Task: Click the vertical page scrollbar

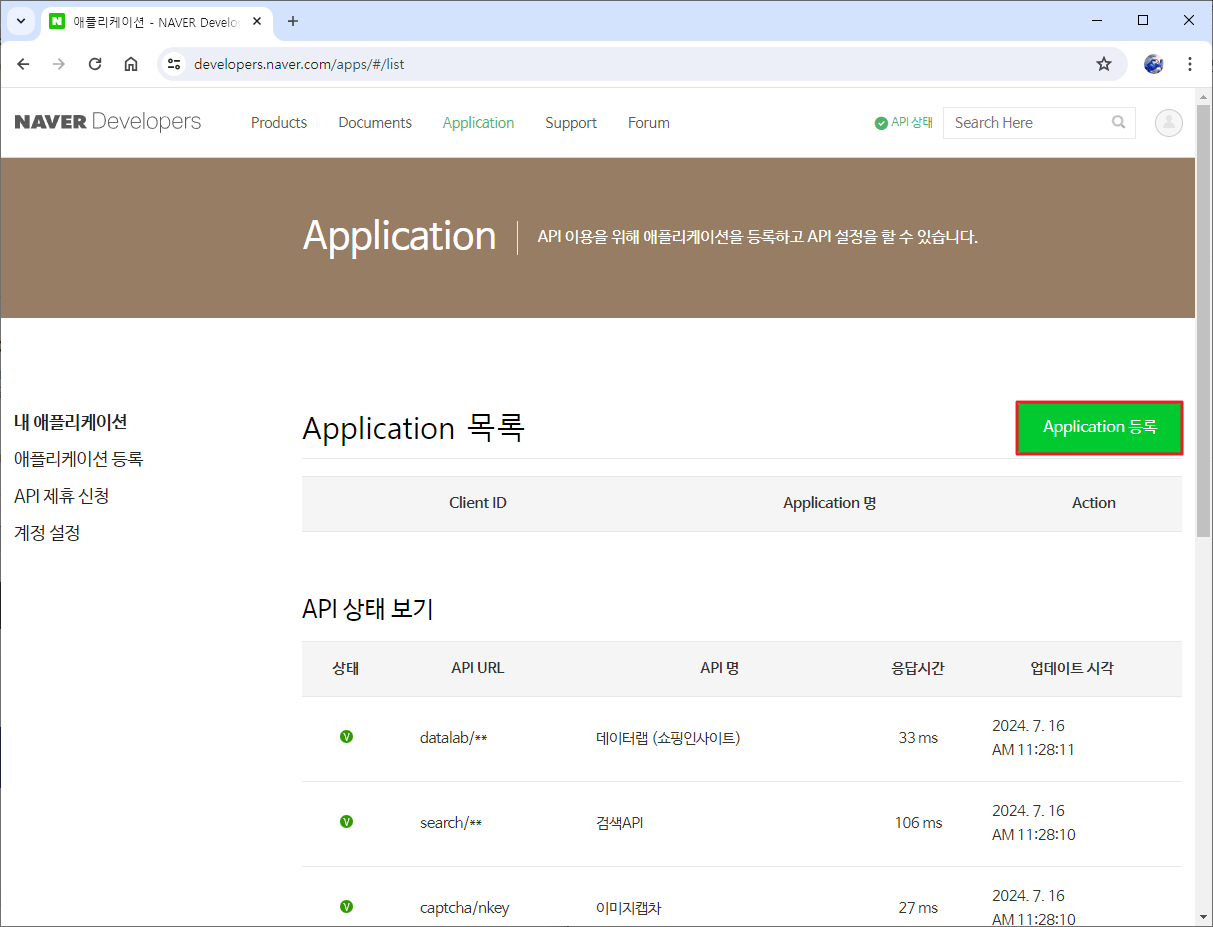Action: [1204, 320]
